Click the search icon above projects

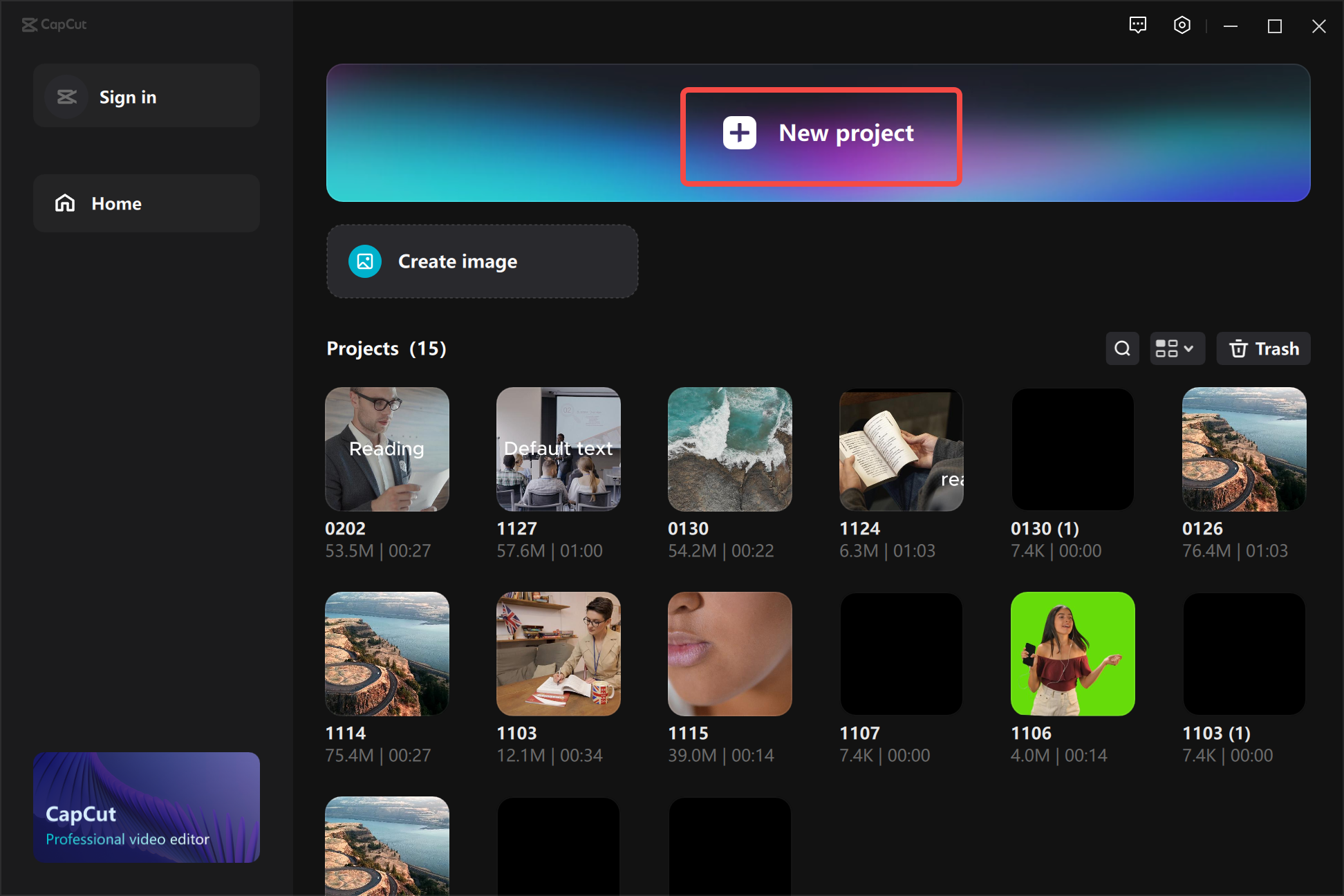(1122, 348)
